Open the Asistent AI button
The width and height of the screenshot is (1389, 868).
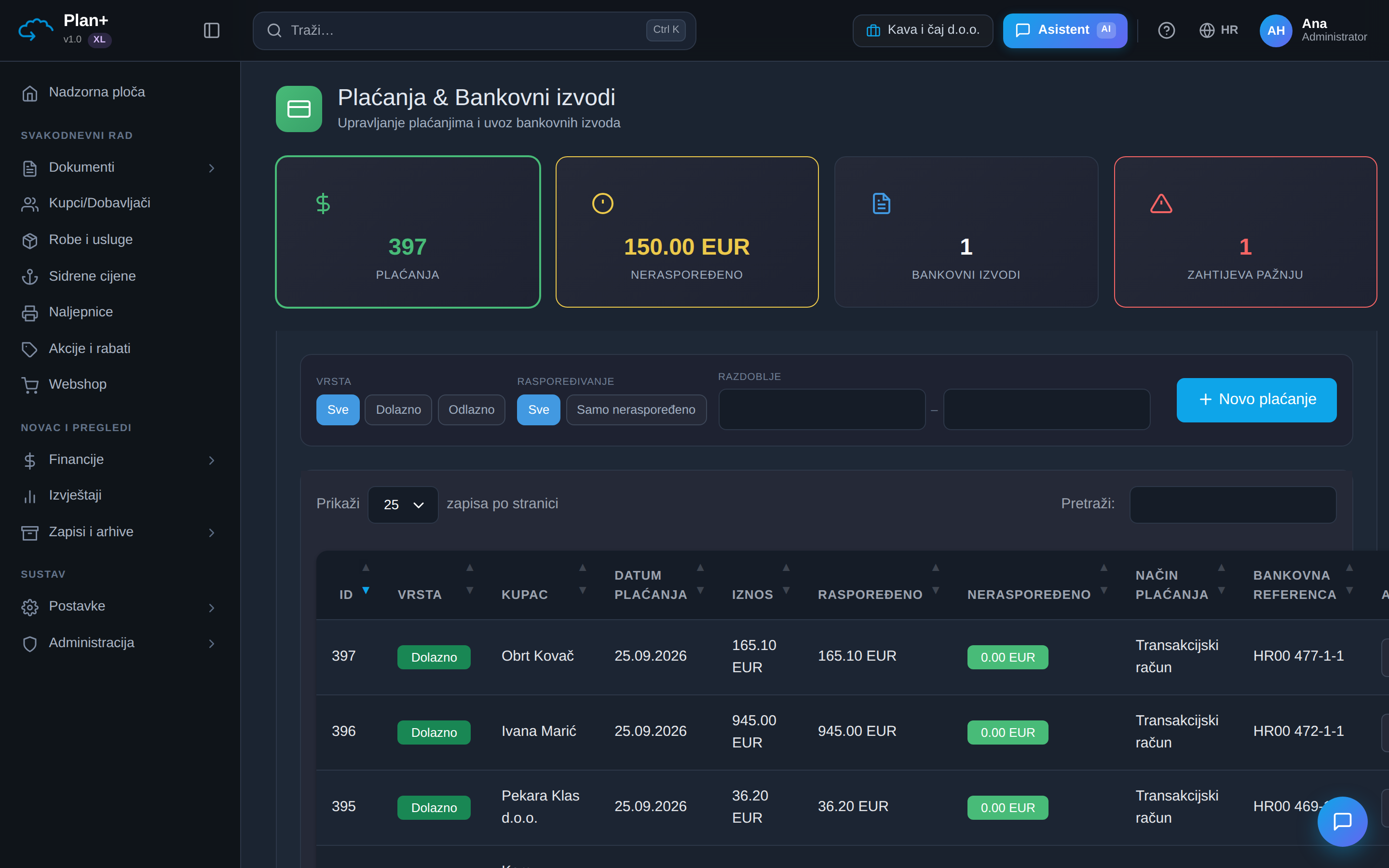(1065, 30)
